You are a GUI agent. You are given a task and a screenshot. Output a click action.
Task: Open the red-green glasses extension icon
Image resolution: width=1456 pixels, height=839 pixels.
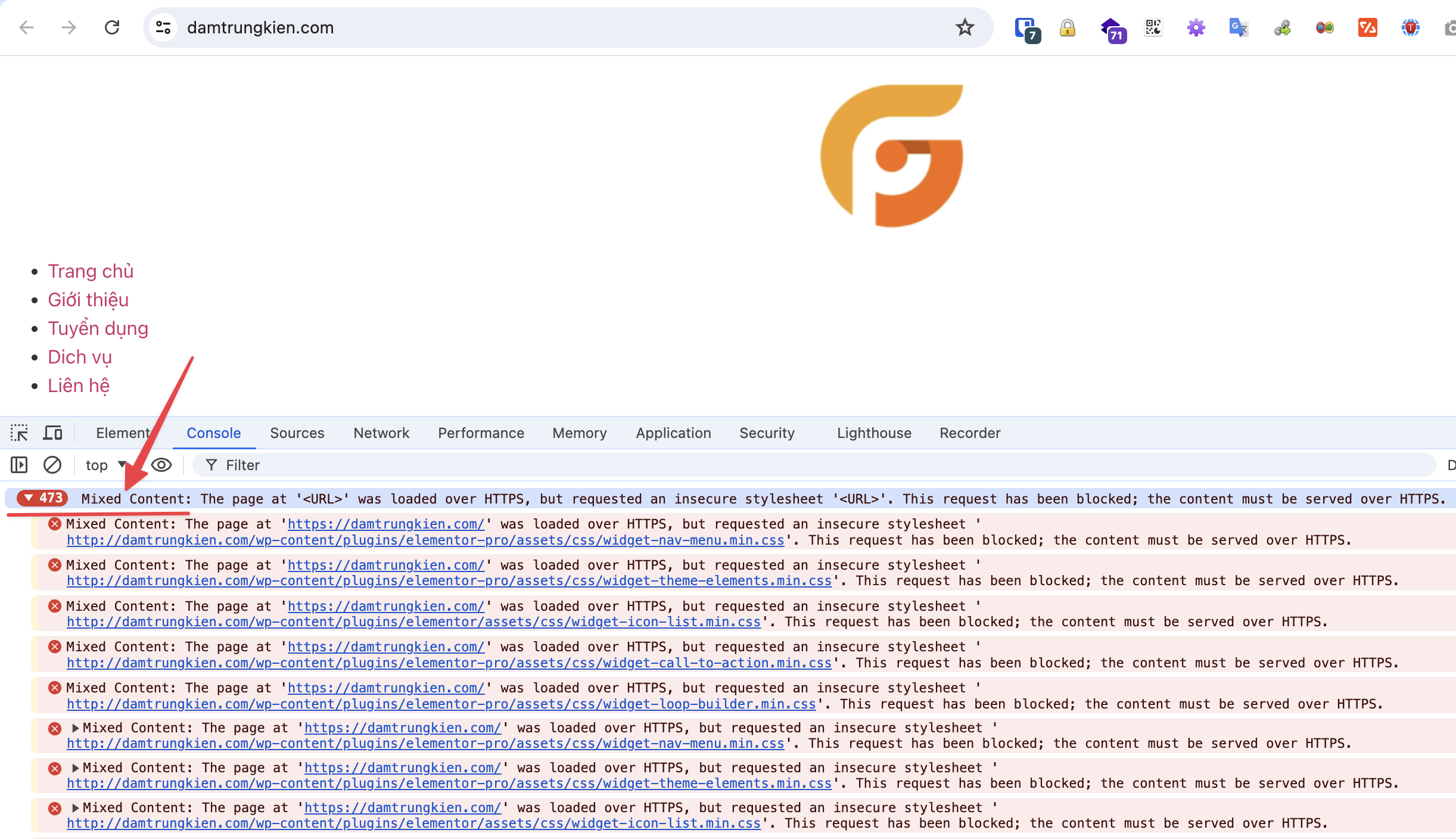pyautogui.click(x=1325, y=27)
